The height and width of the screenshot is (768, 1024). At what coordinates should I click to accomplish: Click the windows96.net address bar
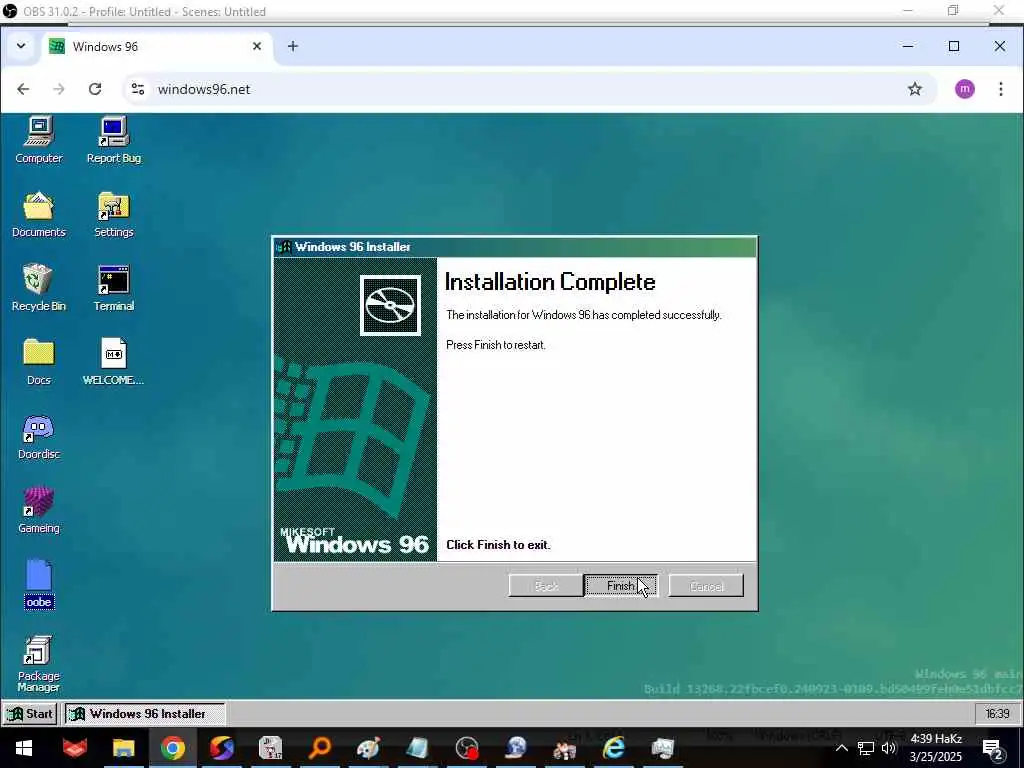(529, 89)
